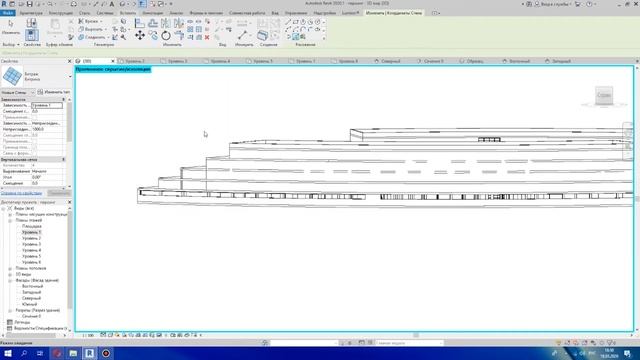Image resolution: width=640 pixels, height=360 pixels.
Task: Switch to the Западный view tab
Action: tap(561, 61)
